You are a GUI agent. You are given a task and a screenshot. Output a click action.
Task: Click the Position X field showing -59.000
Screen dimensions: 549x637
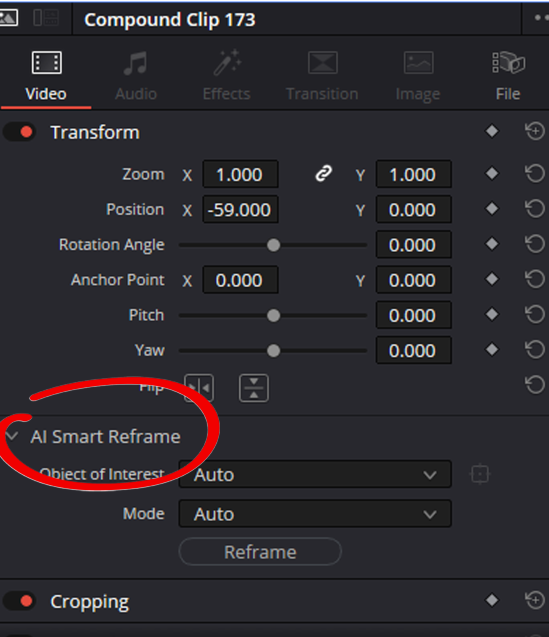click(241, 210)
